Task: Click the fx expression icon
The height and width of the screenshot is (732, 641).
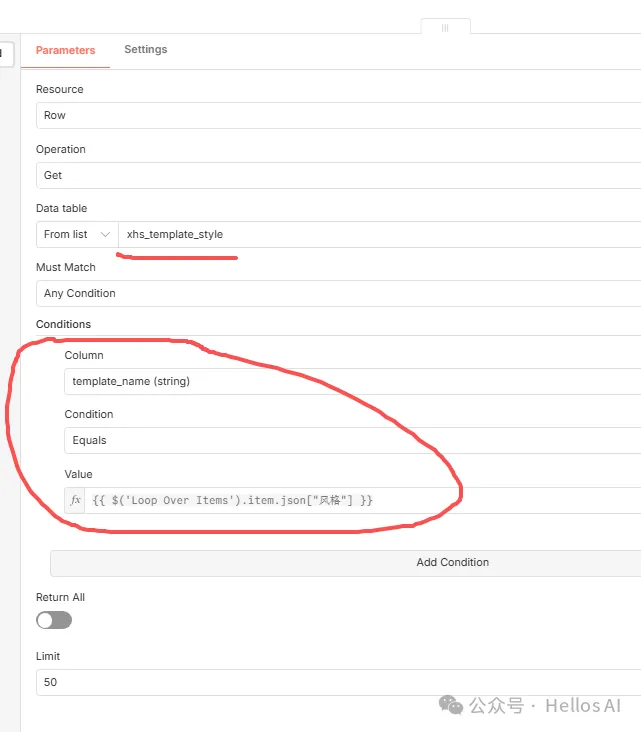Action: pyautogui.click(x=76, y=500)
